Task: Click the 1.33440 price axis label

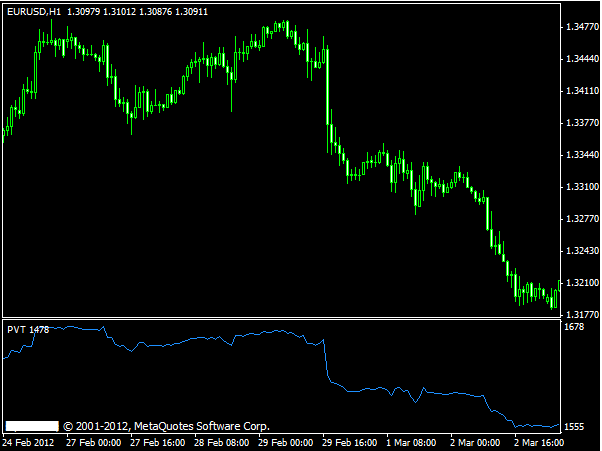Action: point(582,155)
